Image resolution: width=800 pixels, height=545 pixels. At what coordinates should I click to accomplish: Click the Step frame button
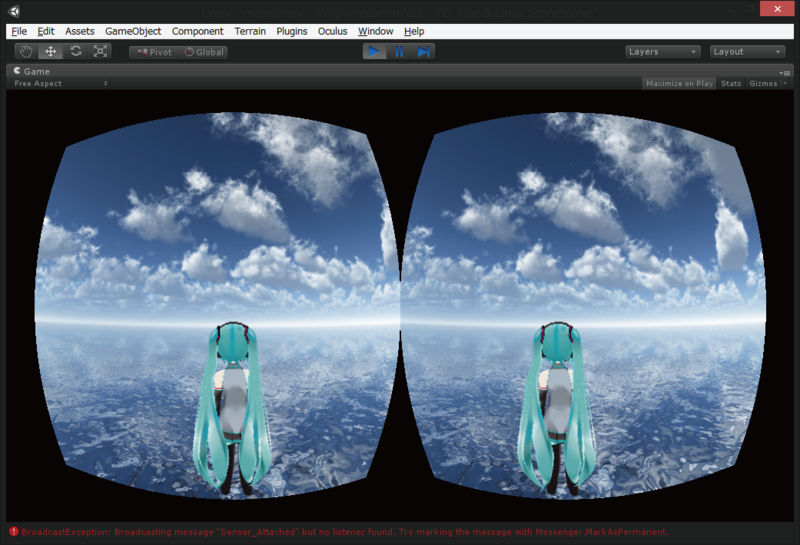click(423, 52)
